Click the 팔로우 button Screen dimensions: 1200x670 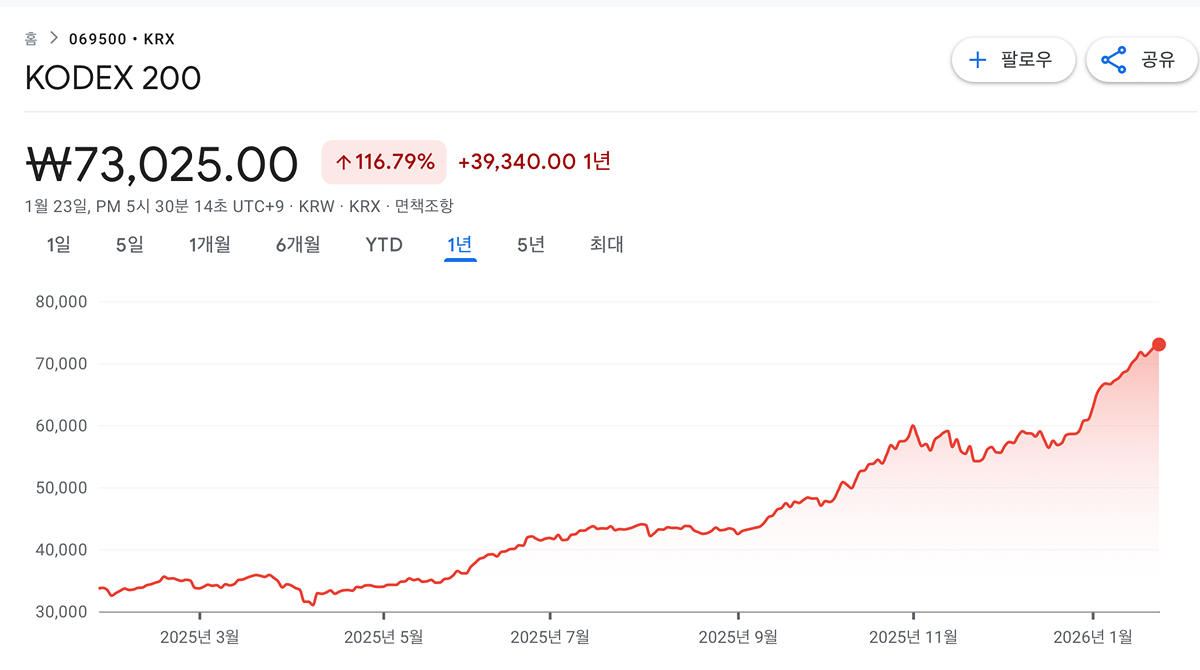tap(1013, 60)
